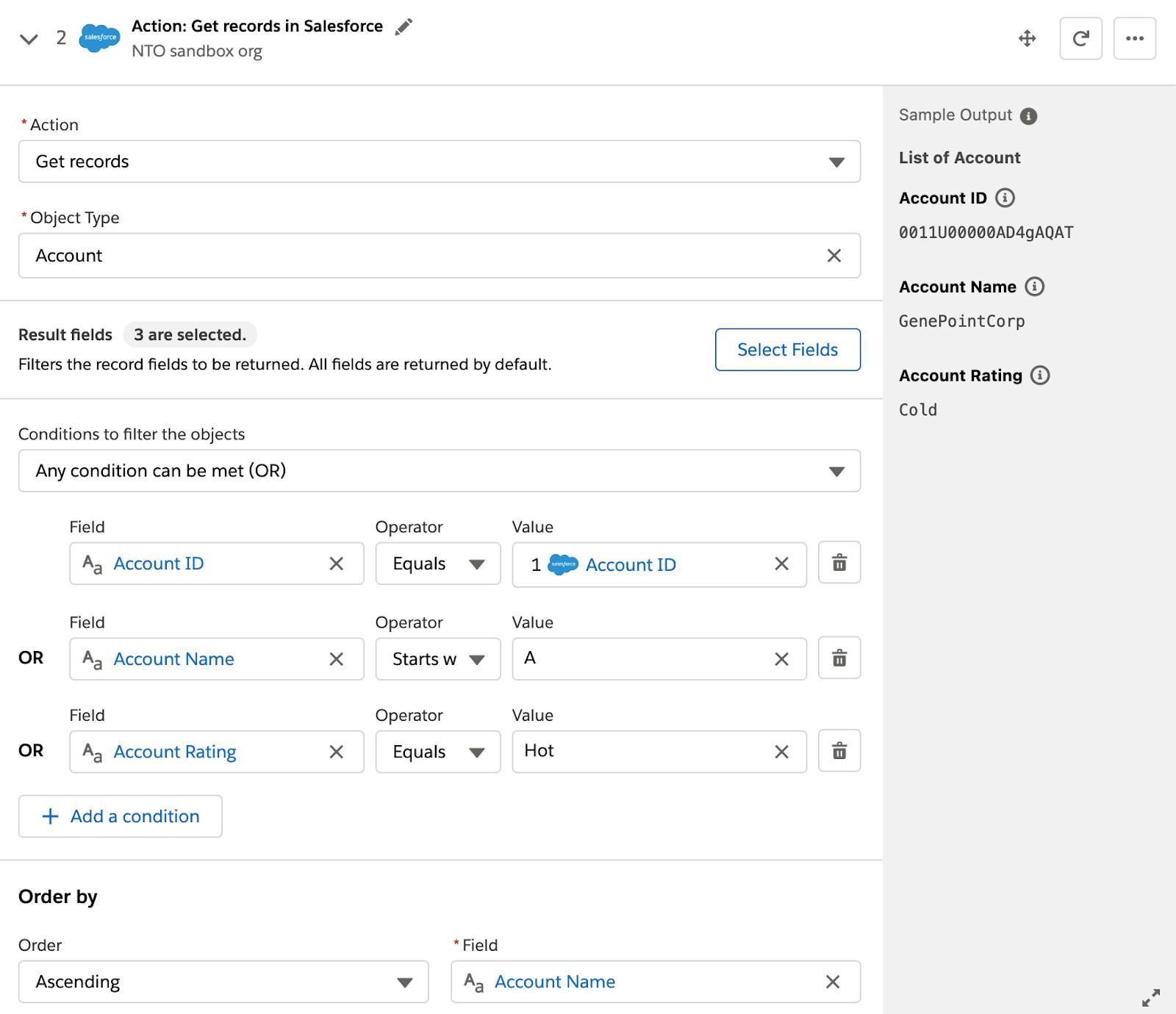
Task: Click the Sample Output info icon
Action: tap(1029, 116)
